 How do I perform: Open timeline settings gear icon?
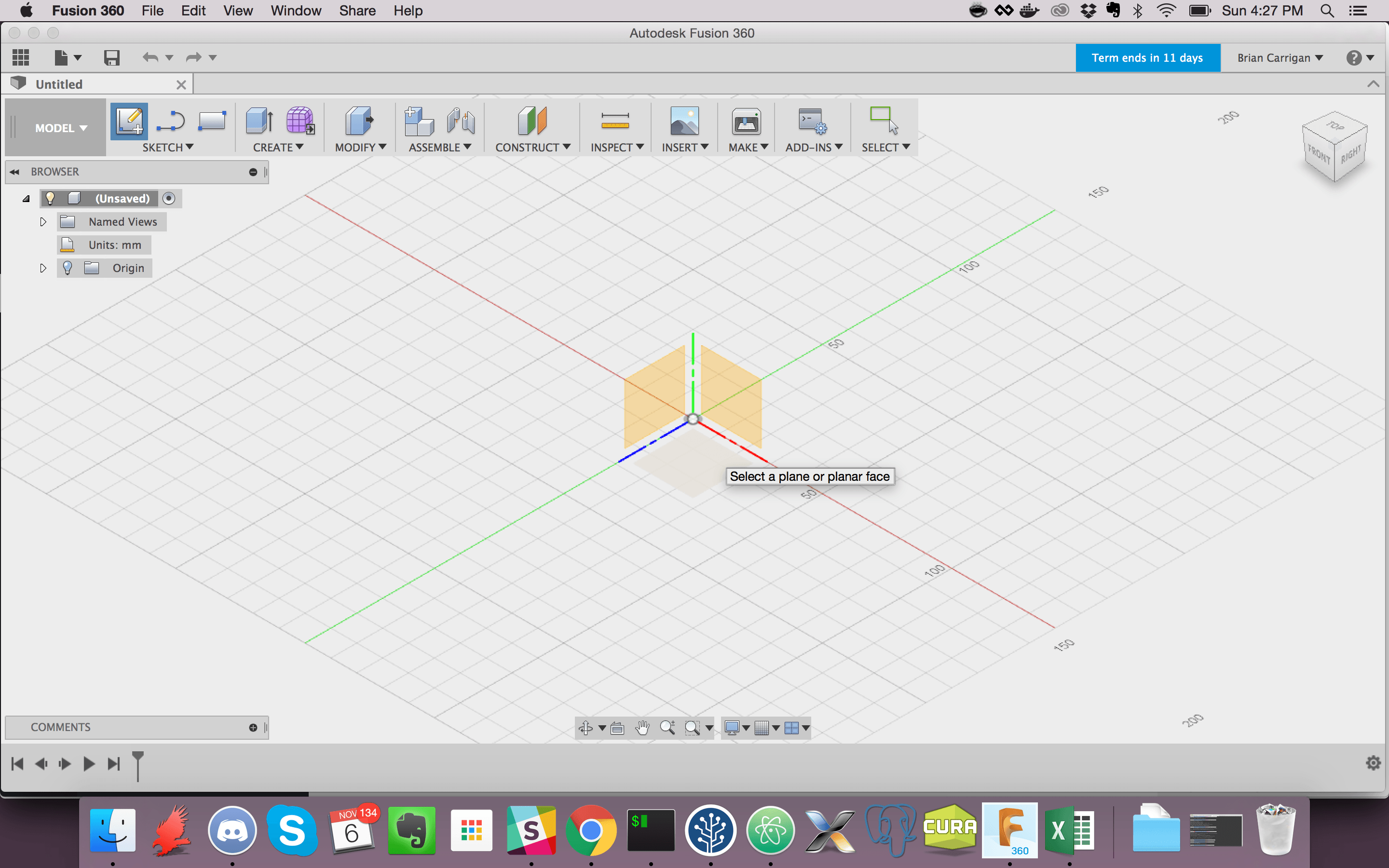point(1374,762)
